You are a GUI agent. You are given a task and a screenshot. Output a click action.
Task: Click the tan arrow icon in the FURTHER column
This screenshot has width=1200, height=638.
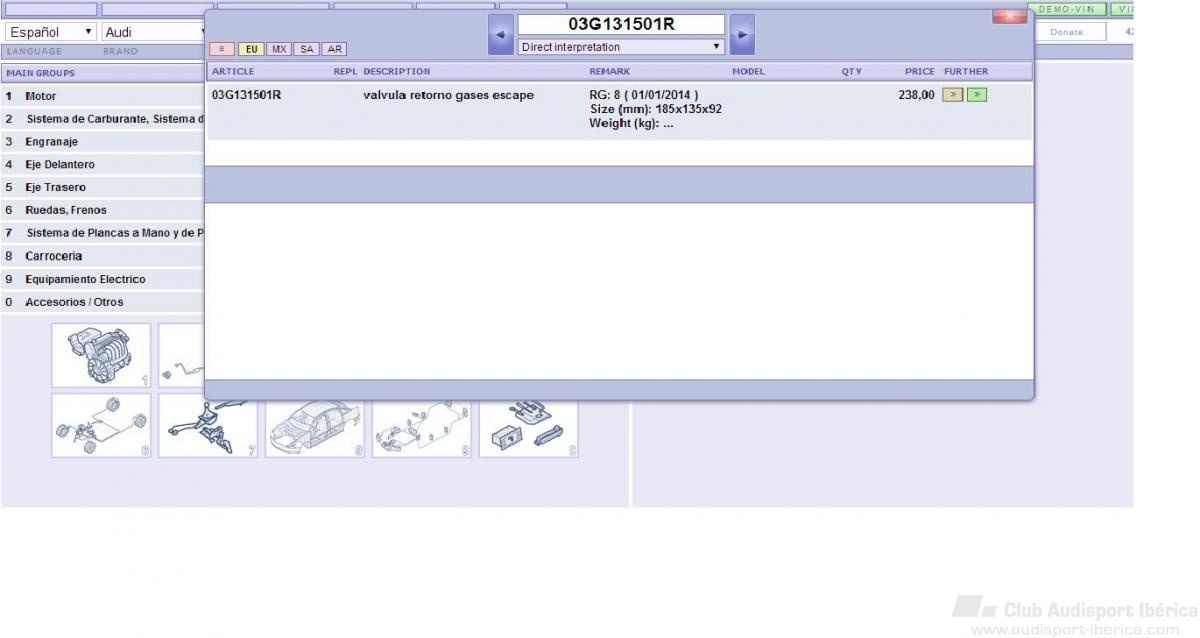tap(952, 95)
